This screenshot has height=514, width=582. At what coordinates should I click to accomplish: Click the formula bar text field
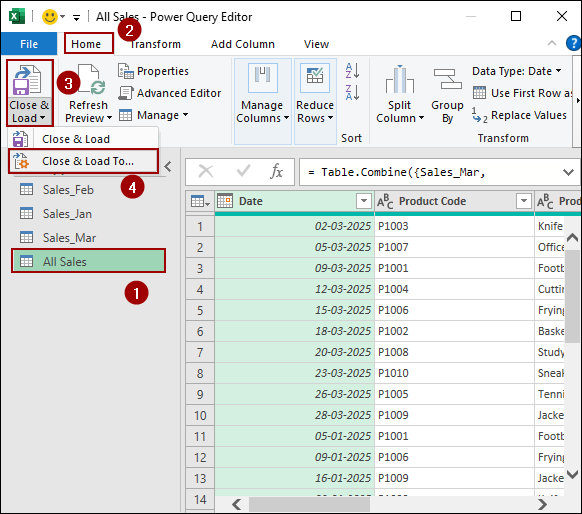432,172
